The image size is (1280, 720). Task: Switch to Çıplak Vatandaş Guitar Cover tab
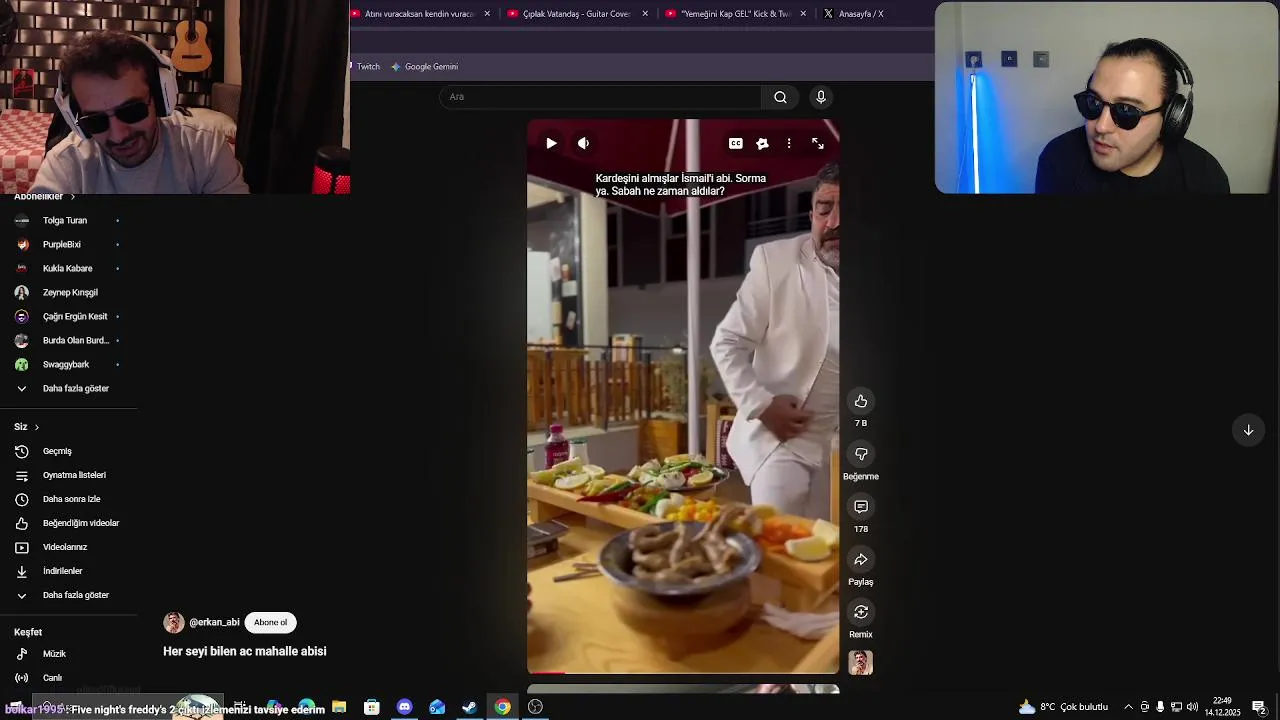coord(577,14)
